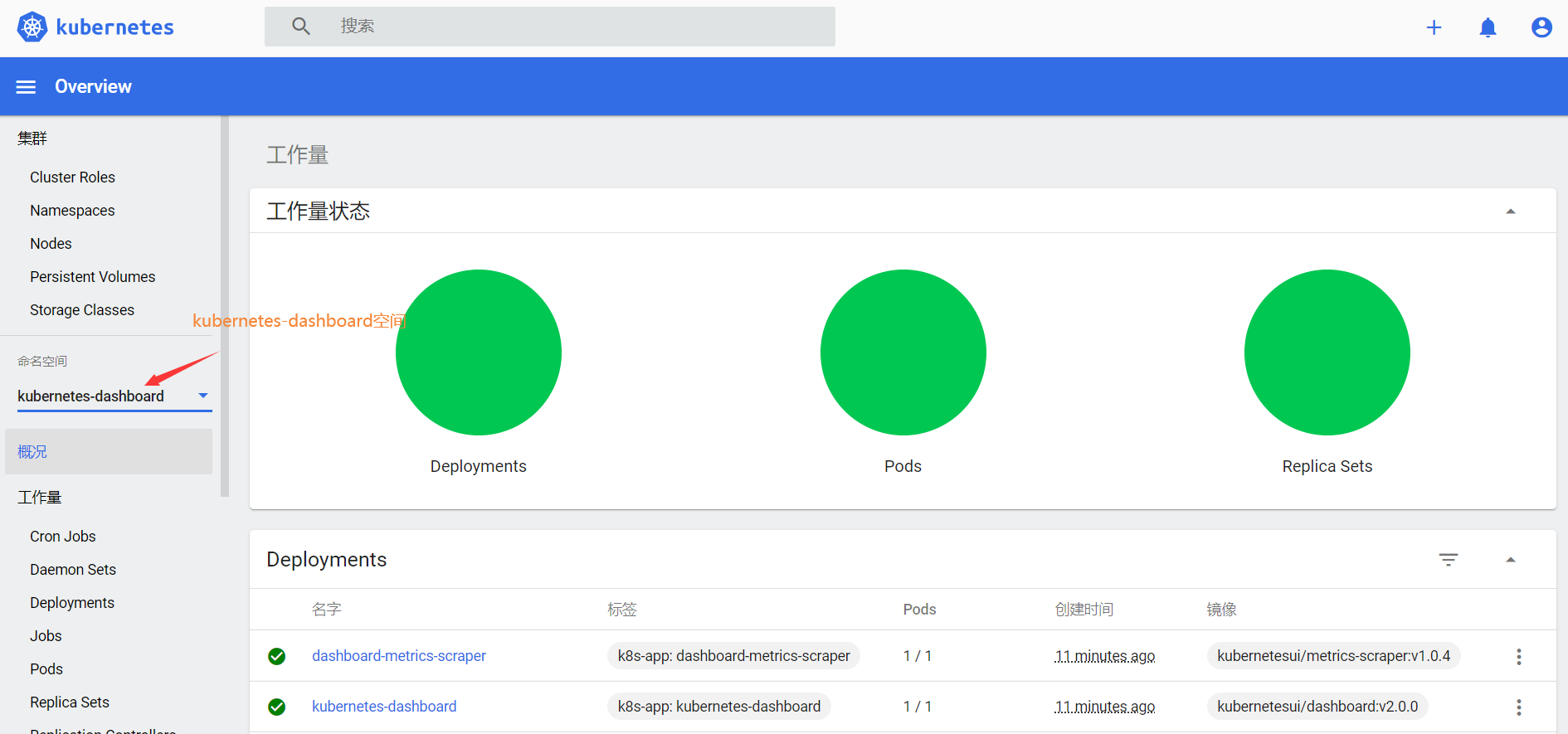1568x734 pixels.
Task: Open Persistent Volumes in sidebar
Action: click(x=92, y=277)
